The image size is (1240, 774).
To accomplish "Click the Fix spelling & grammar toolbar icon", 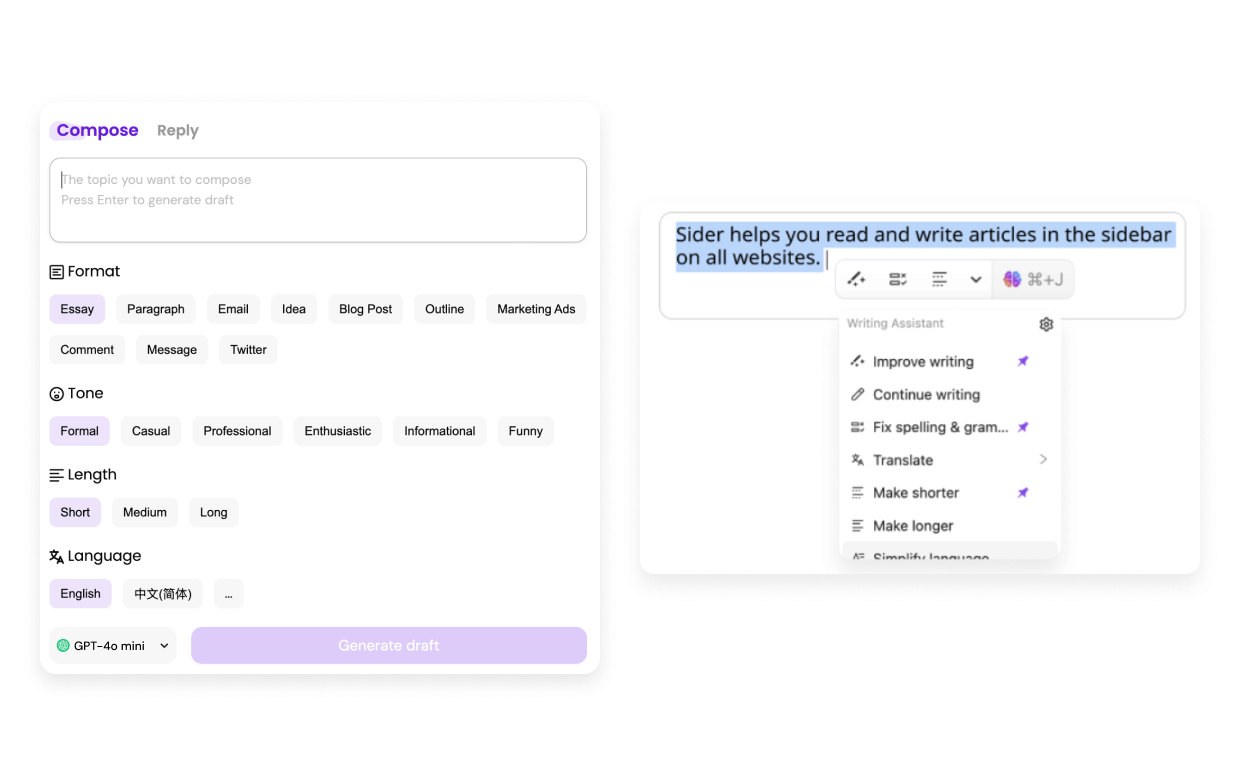I will click(x=897, y=279).
